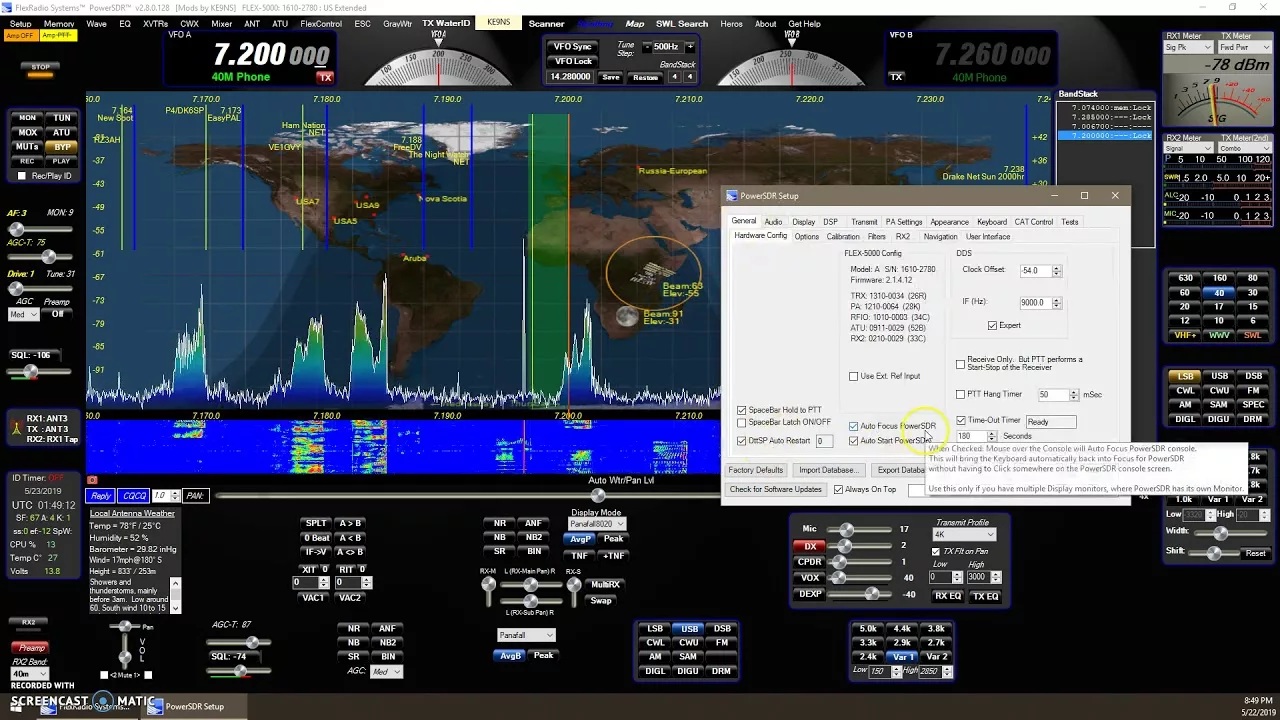Click the red TX indicator under VFO A

pyautogui.click(x=324, y=77)
